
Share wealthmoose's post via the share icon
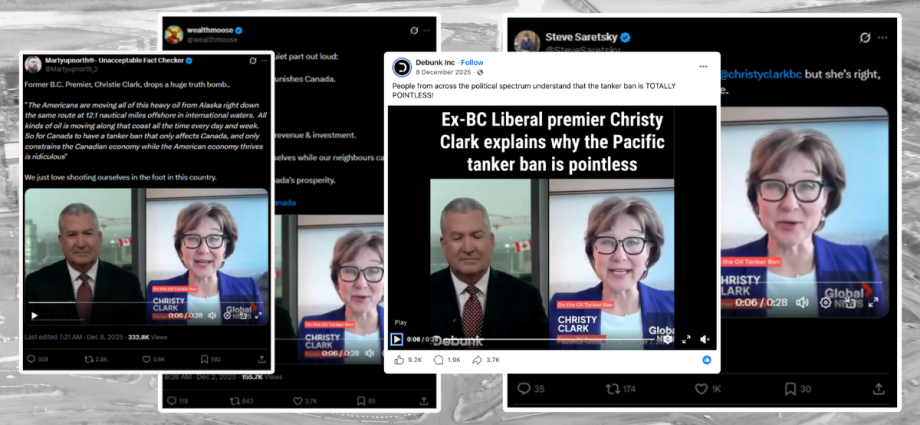(x=424, y=401)
